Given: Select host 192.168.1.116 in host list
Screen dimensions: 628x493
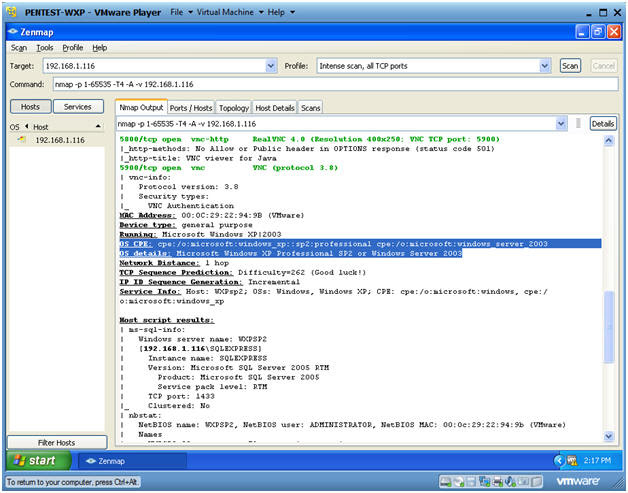Looking at the screenshot, I should [56, 140].
